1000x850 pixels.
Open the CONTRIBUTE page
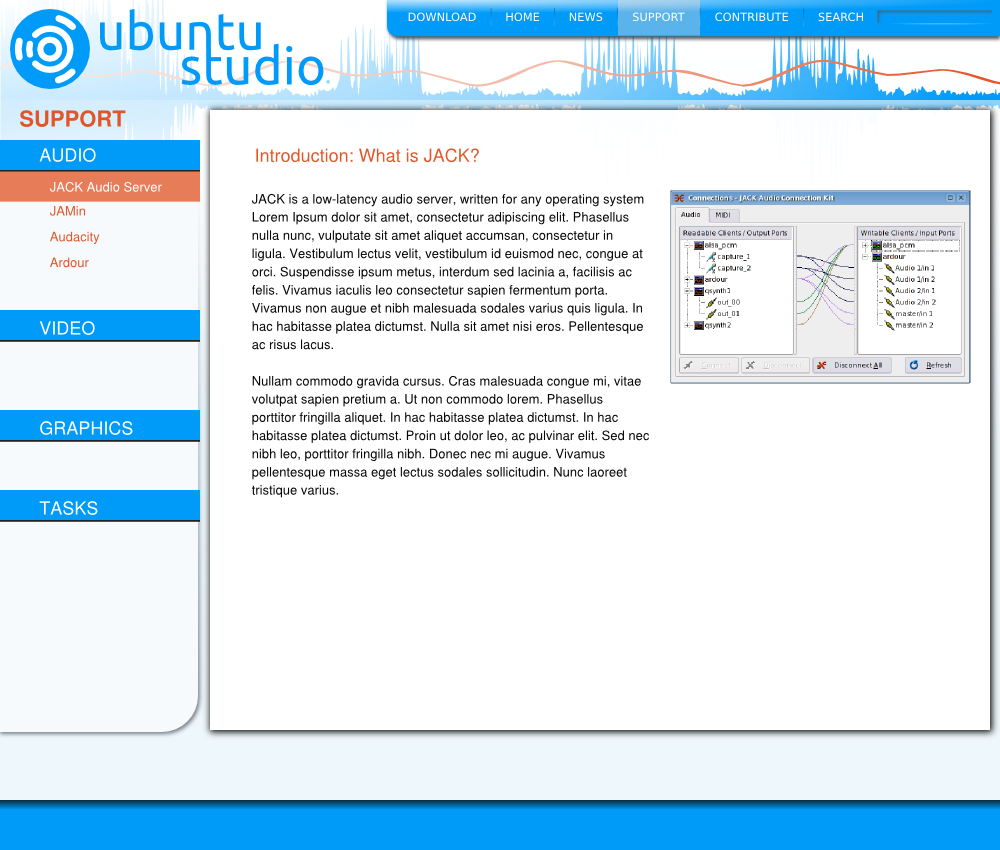(x=751, y=17)
